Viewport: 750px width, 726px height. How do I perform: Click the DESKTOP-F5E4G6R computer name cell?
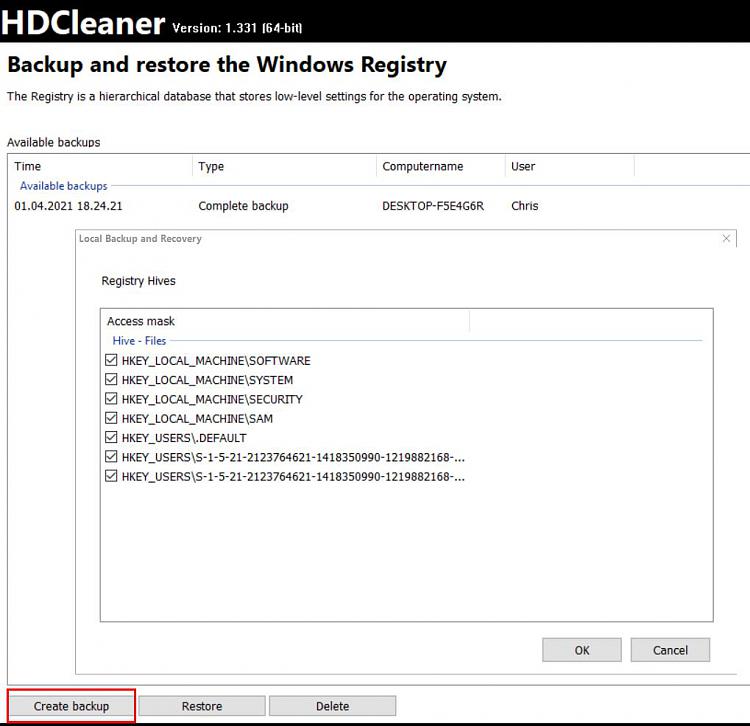[433, 206]
